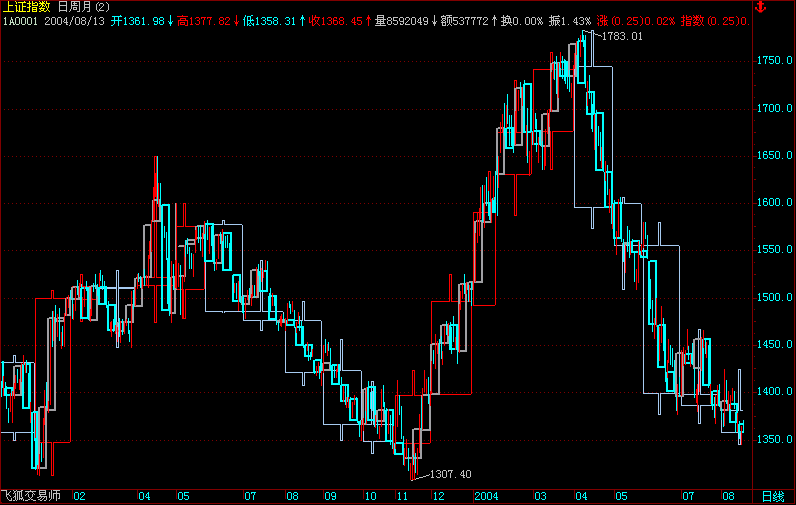
Task: Click the date 2004/08/13
Action: click(75, 21)
